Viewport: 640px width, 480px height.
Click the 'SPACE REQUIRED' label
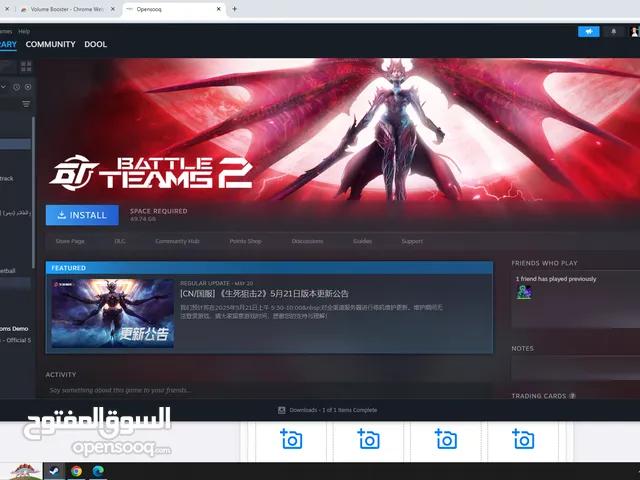click(x=158, y=211)
